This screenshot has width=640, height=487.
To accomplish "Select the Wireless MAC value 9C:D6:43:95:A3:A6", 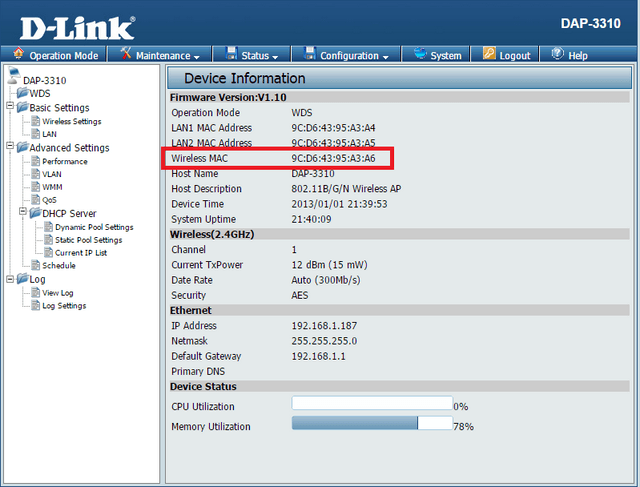I will coord(333,158).
